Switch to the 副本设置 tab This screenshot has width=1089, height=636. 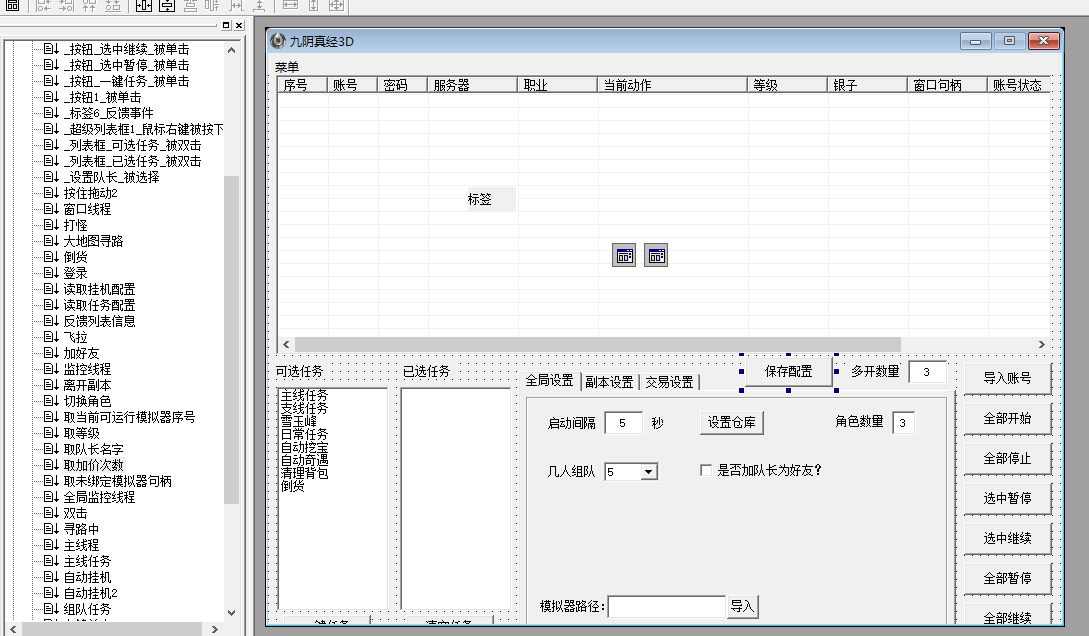tap(609, 381)
